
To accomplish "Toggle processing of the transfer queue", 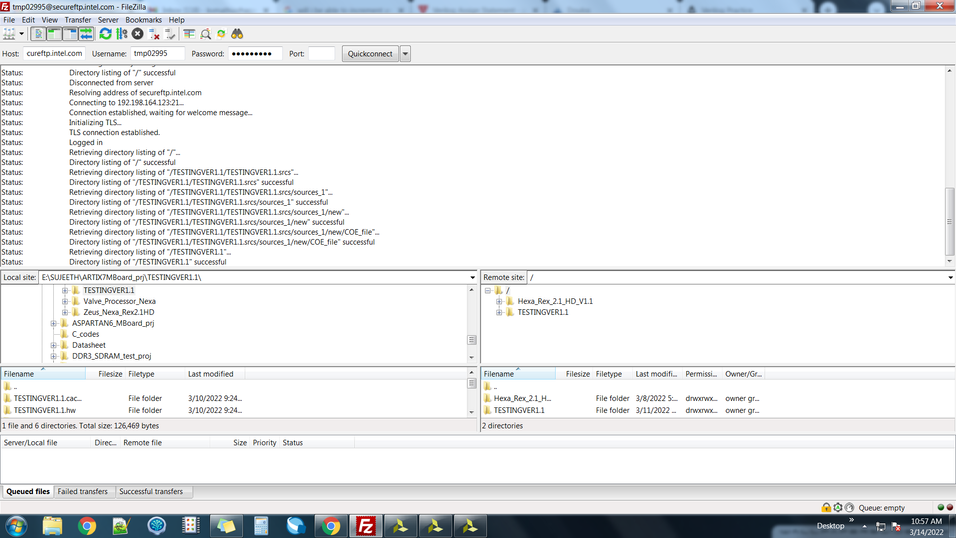I will tap(122, 34).
